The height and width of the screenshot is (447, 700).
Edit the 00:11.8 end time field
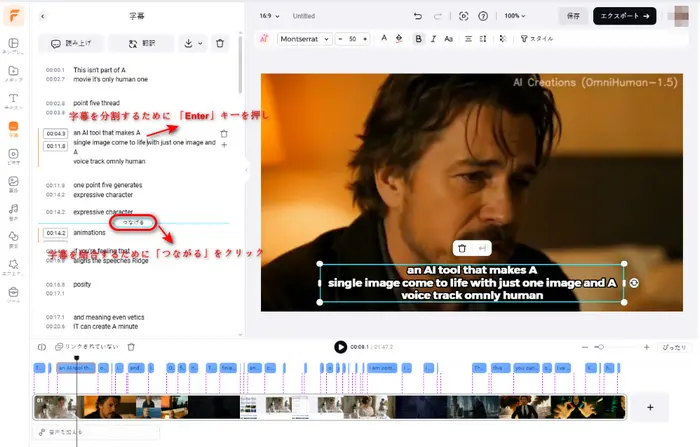55,146
